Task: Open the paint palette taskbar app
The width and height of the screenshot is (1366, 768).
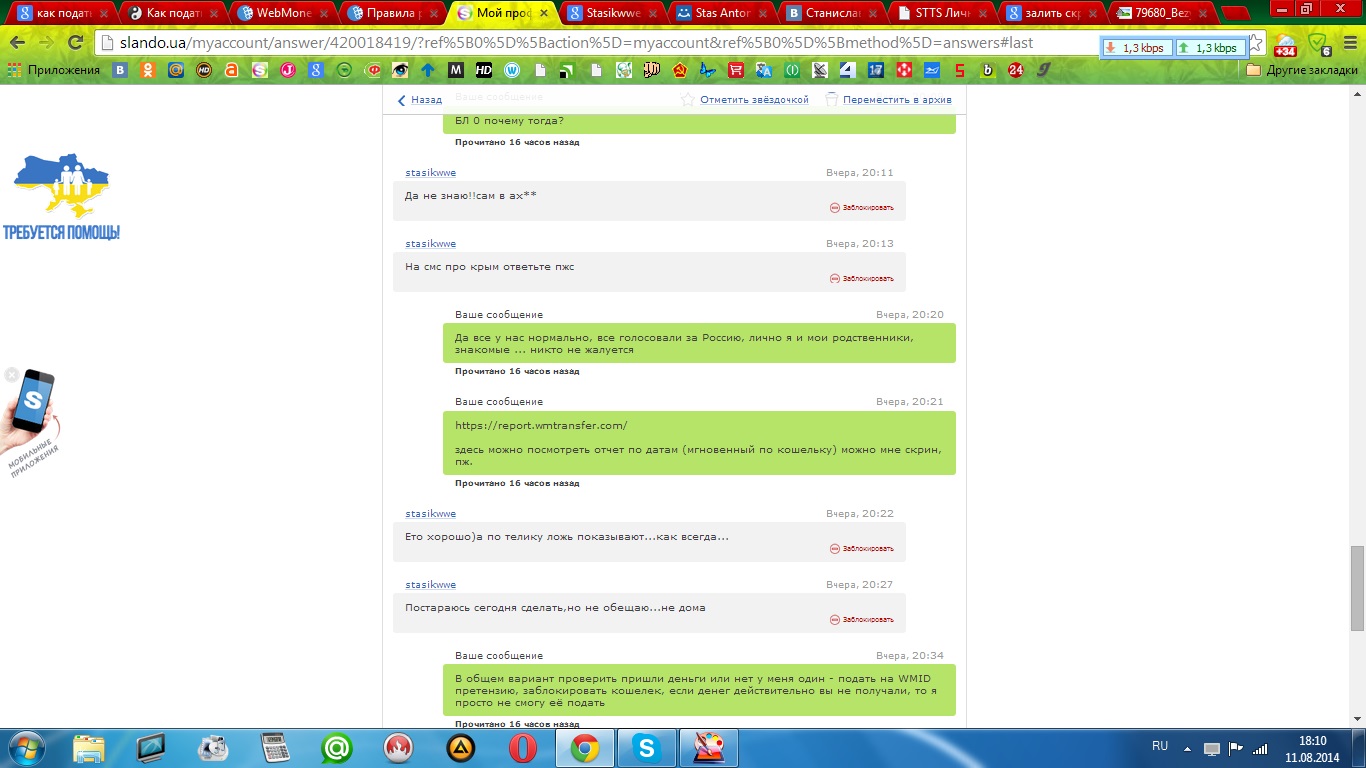Action: [x=709, y=748]
